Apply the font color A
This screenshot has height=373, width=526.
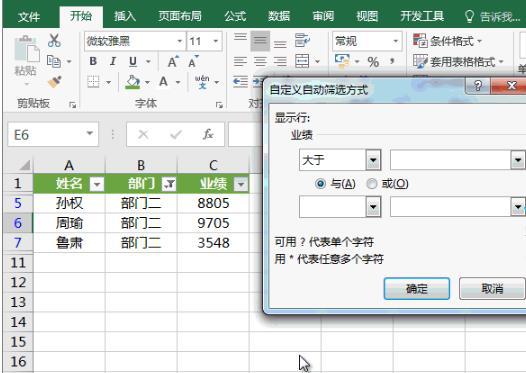163,82
